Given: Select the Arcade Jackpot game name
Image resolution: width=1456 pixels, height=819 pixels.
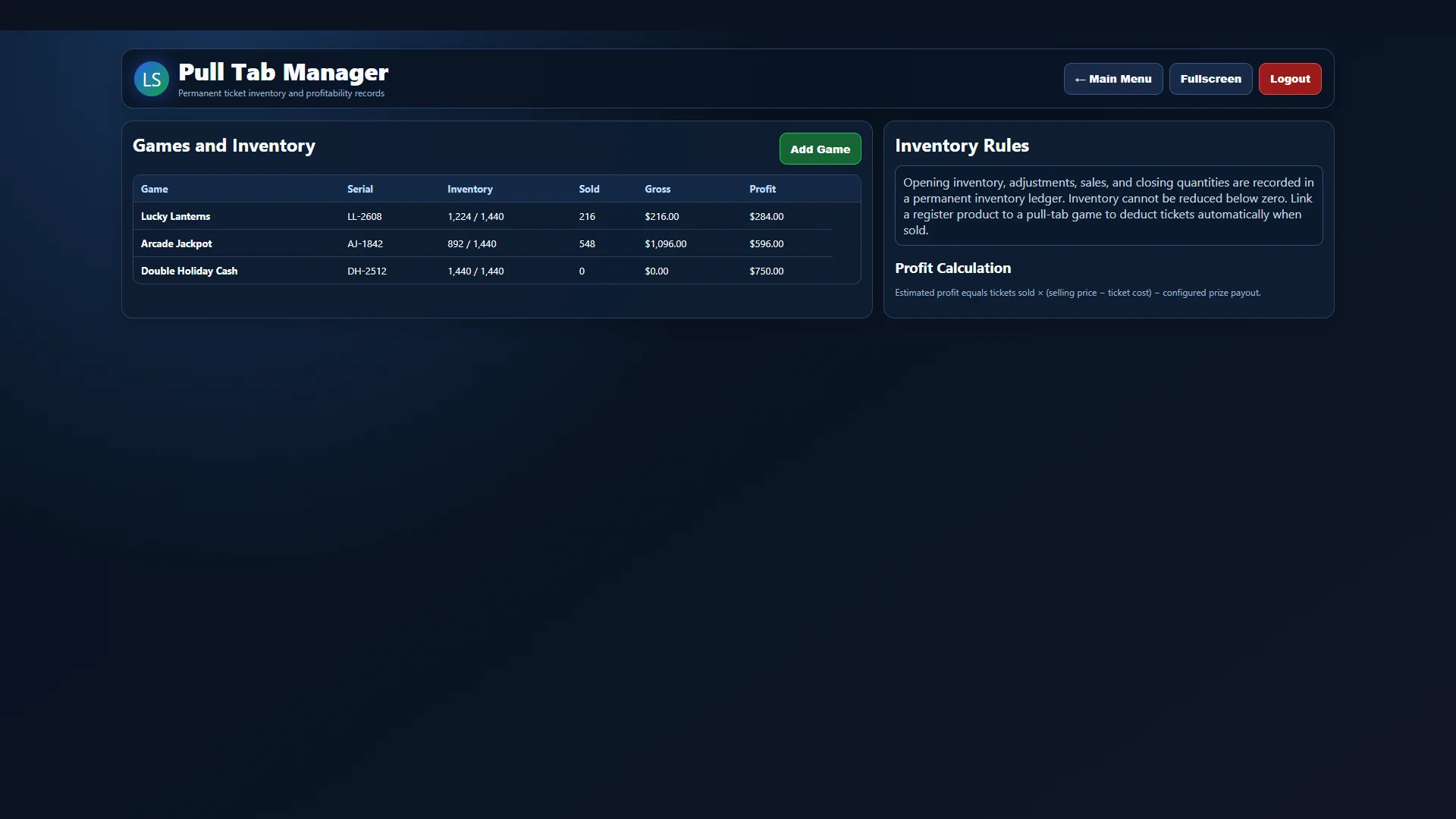Looking at the screenshot, I should (176, 243).
